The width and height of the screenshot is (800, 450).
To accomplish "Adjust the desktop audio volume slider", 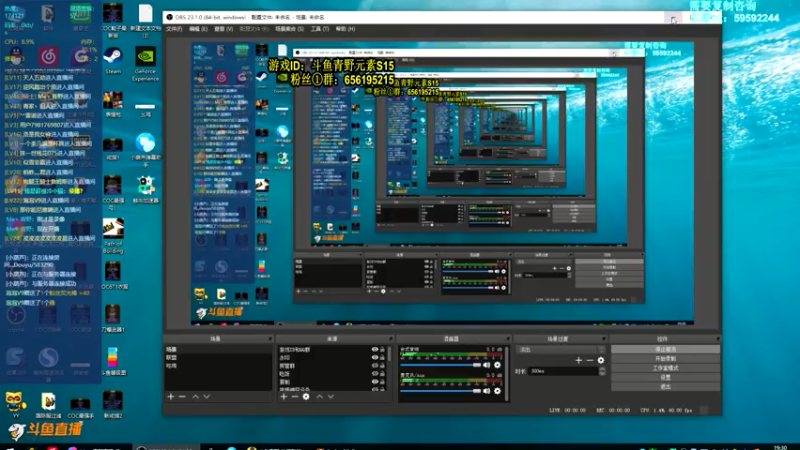I will tap(440, 365).
